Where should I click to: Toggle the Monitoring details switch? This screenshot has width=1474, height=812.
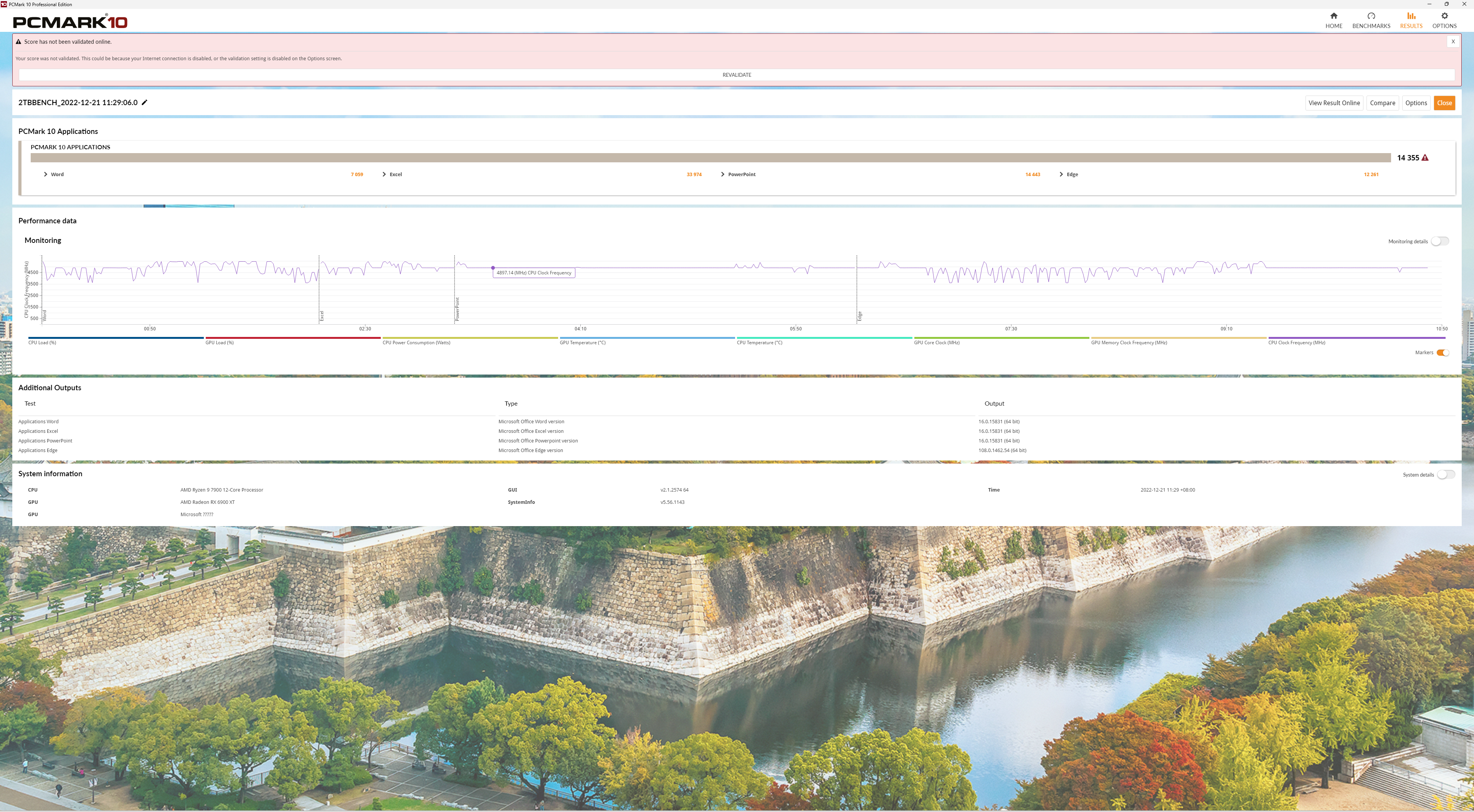click(x=1440, y=241)
